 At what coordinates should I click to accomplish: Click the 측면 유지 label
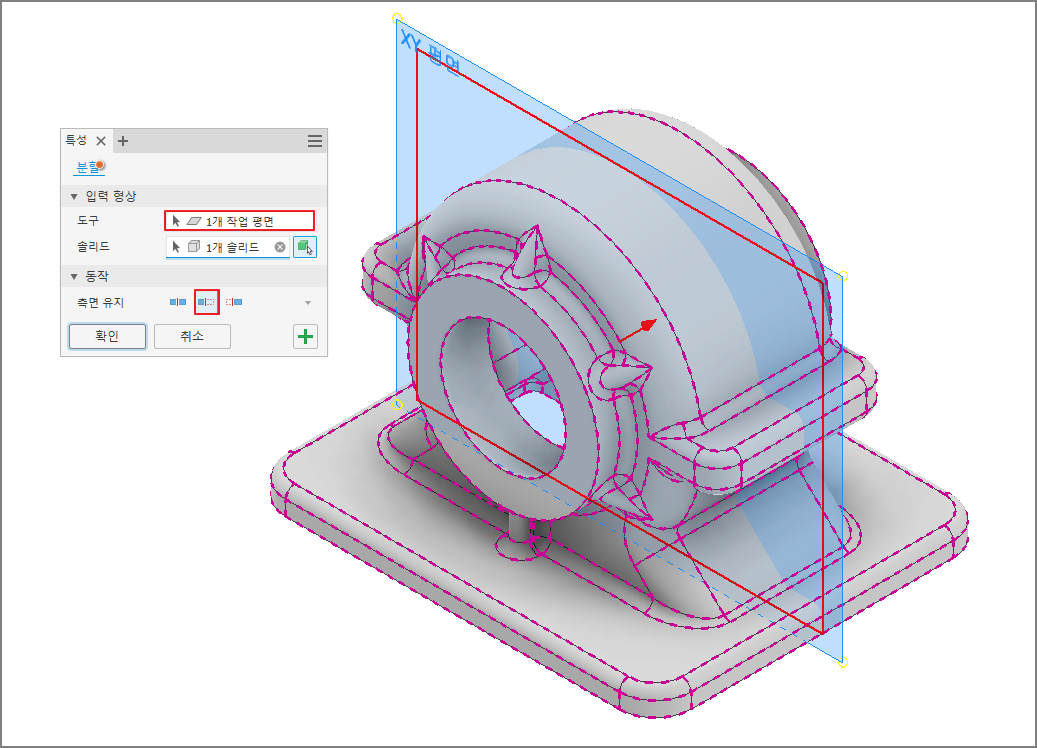coord(101,302)
